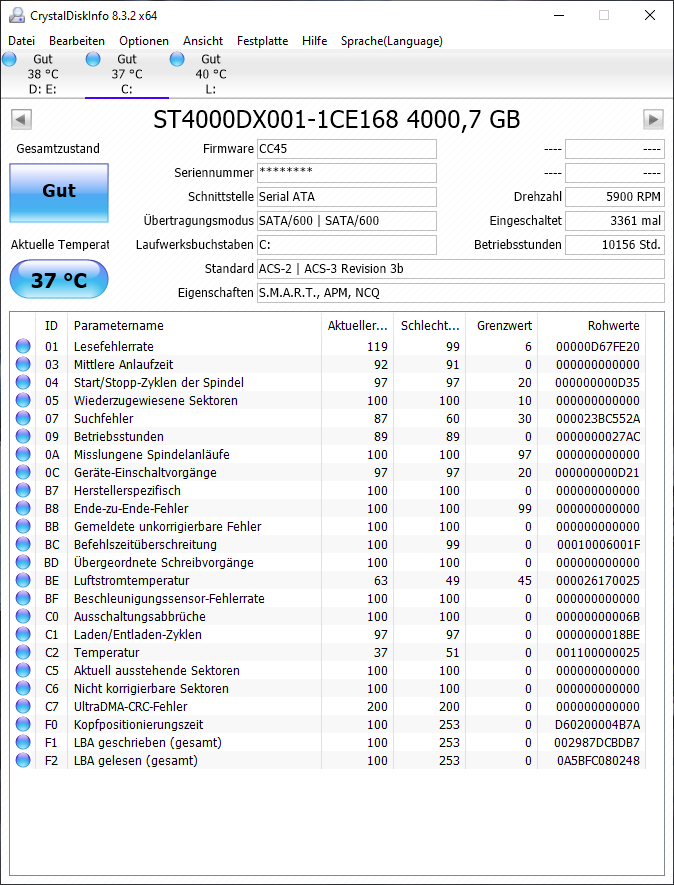The image size is (674, 885).
Task: Click the ID column header
Action: point(51,326)
